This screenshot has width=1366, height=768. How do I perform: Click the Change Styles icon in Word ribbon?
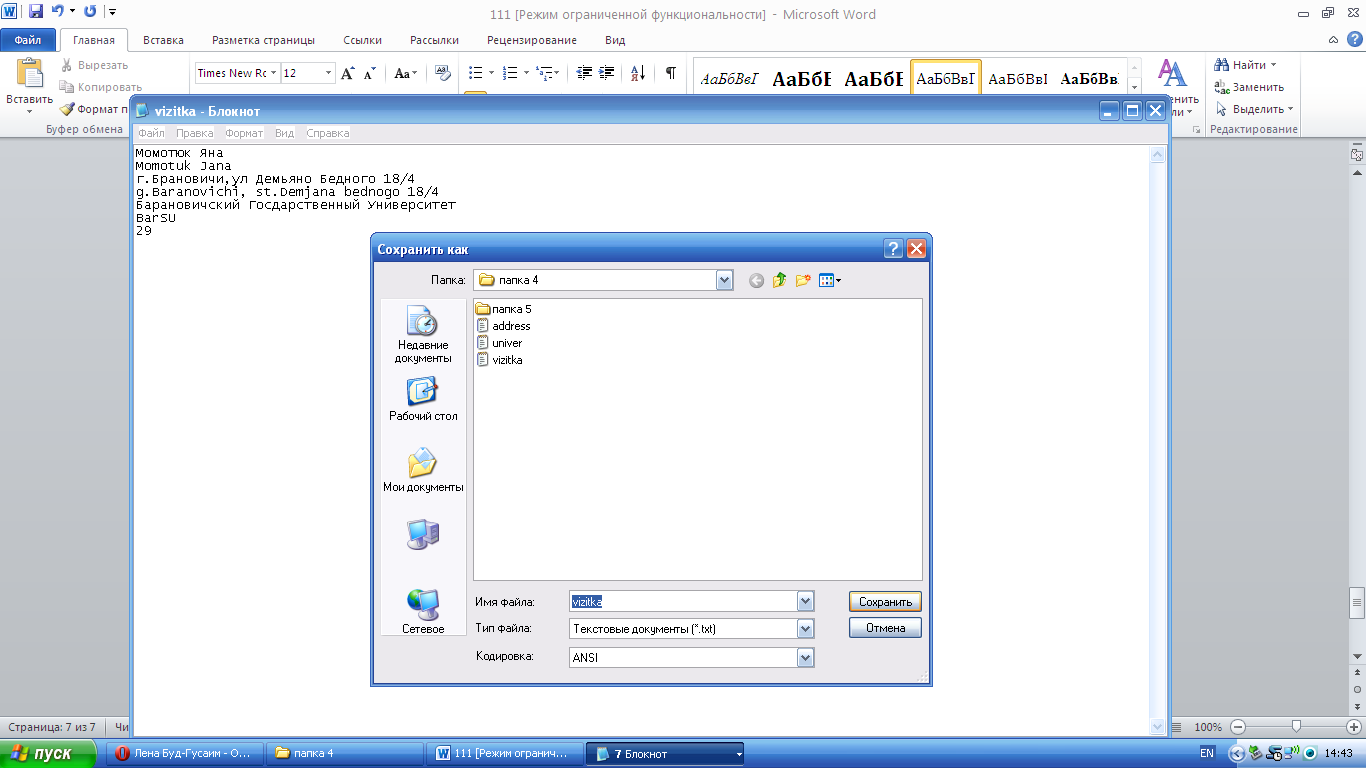click(x=1172, y=73)
